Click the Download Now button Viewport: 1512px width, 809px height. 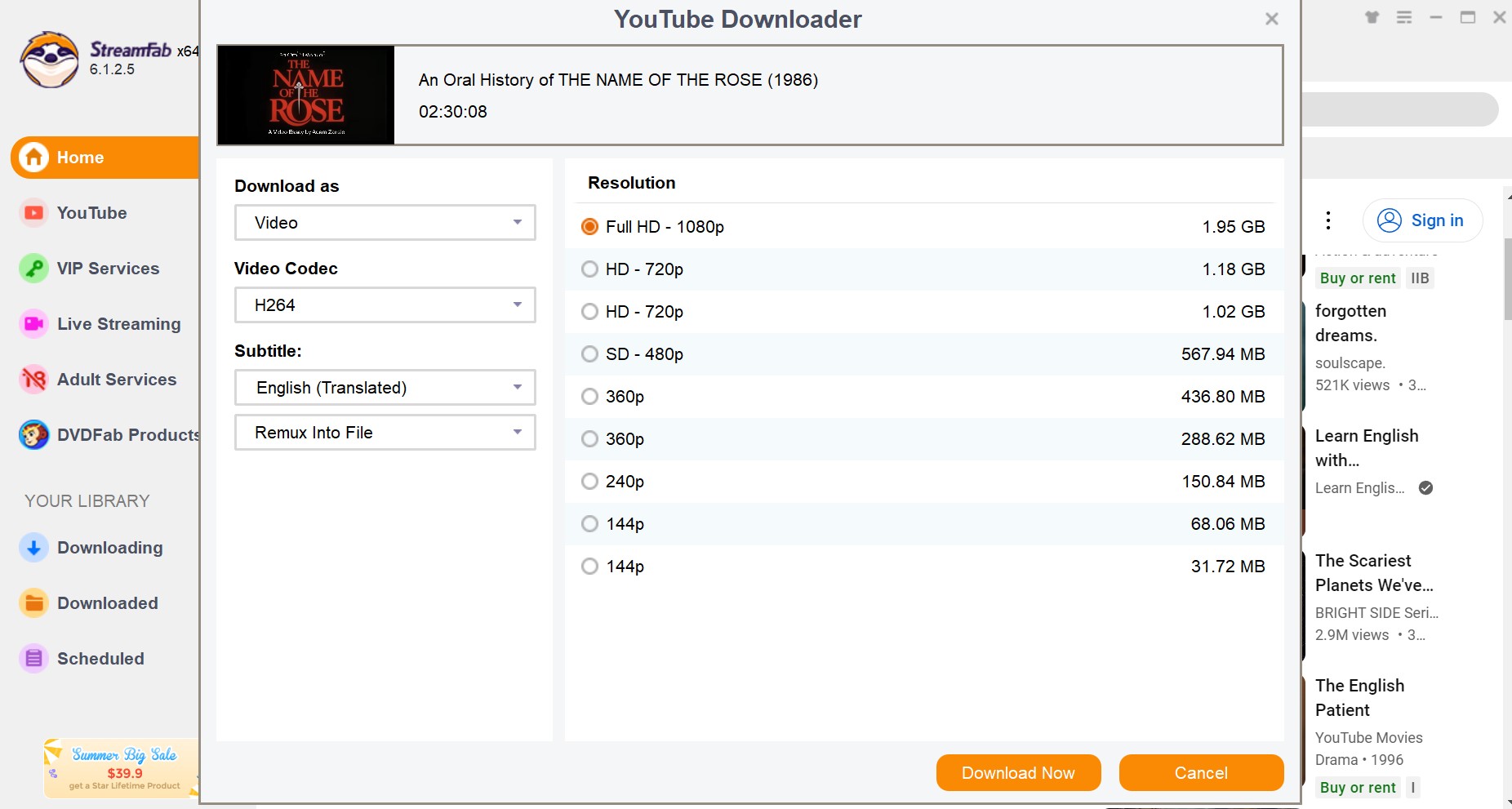(1018, 773)
